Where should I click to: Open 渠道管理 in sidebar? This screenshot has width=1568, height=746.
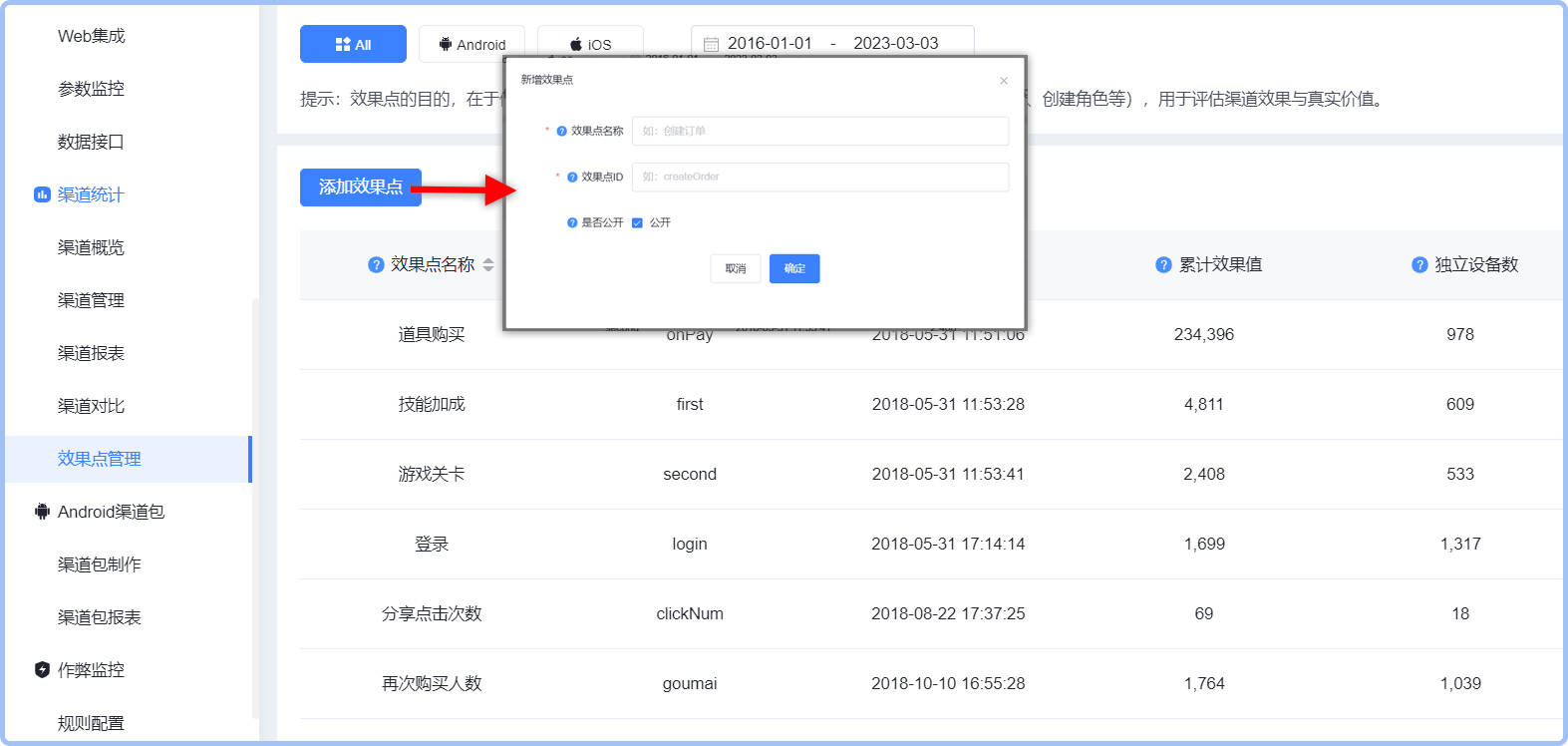coord(91,300)
